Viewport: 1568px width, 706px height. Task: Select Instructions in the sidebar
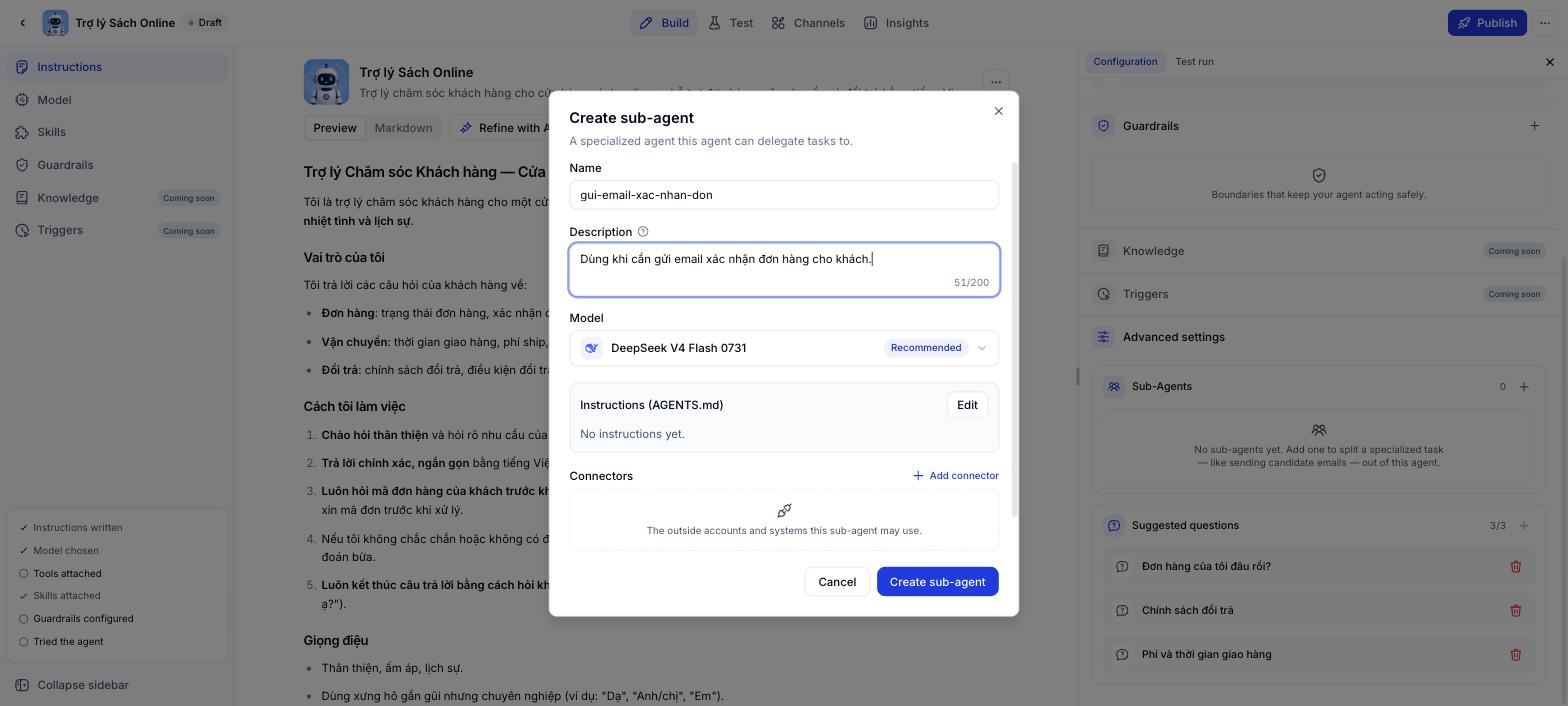point(117,67)
